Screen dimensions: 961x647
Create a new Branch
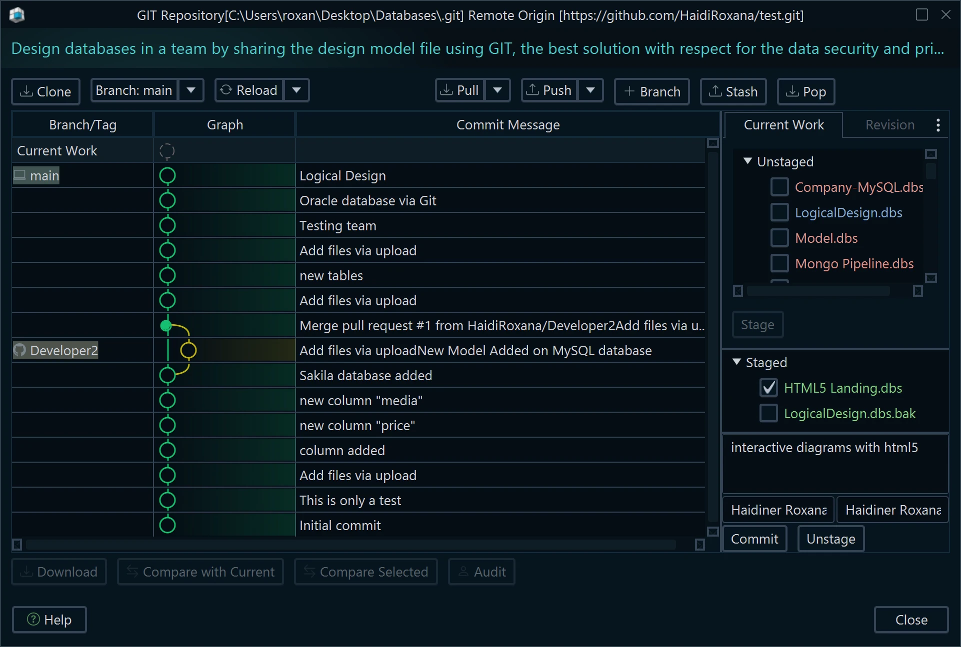pos(651,91)
